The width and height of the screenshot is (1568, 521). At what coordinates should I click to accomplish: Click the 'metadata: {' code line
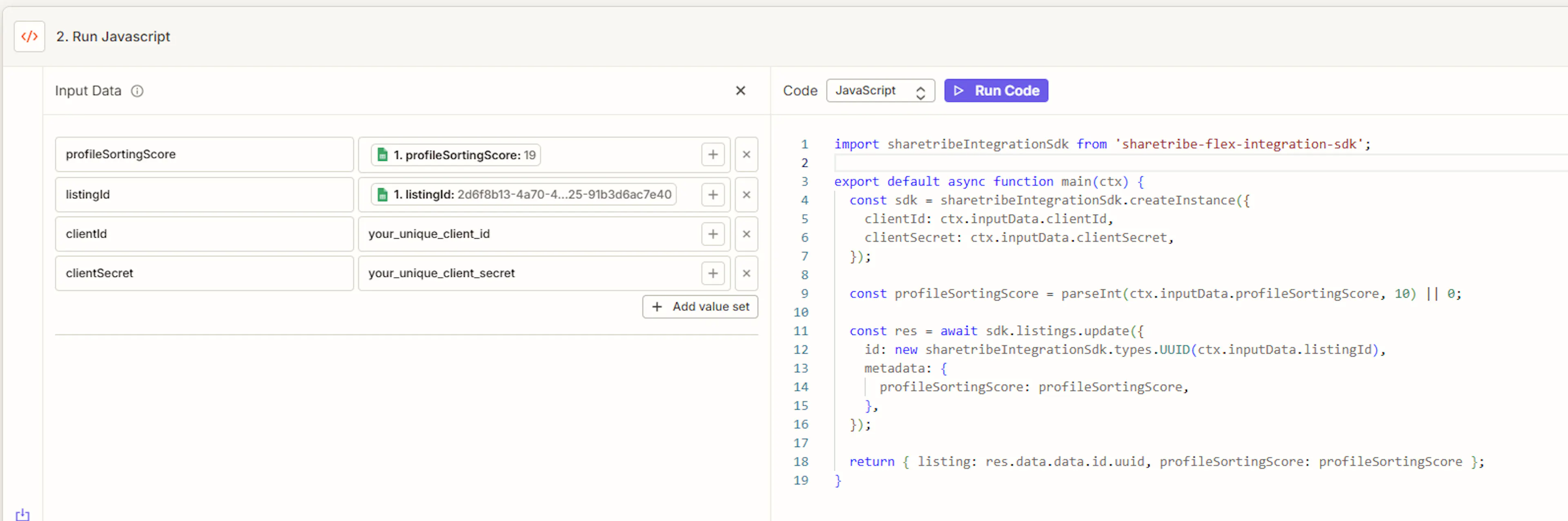coord(905,368)
